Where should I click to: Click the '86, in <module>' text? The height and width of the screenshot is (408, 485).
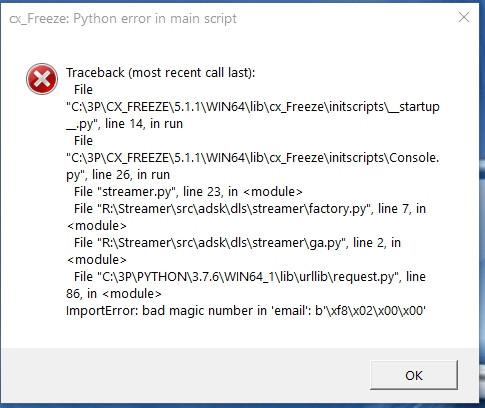114,294
